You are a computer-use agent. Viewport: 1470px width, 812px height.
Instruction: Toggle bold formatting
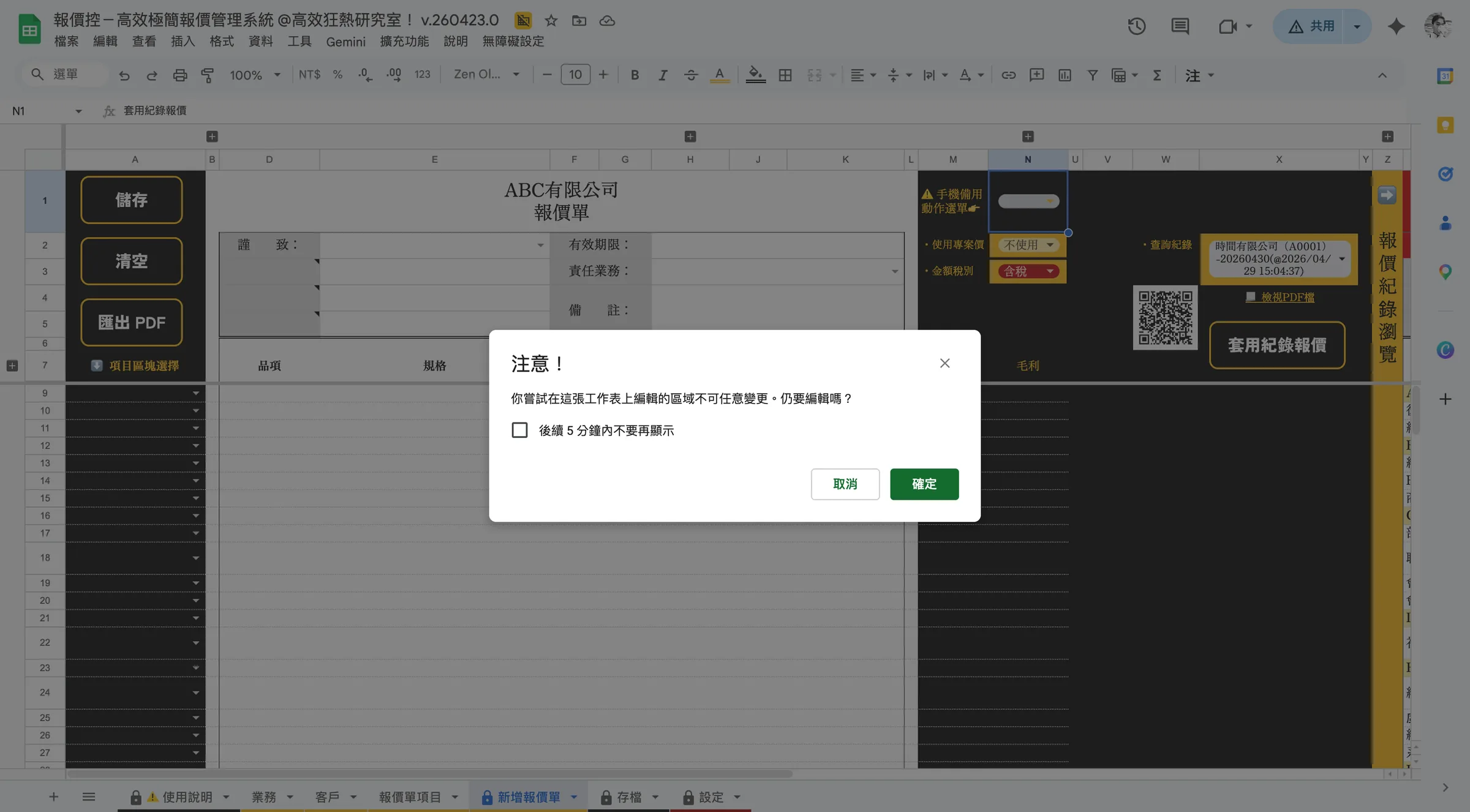pyautogui.click(x=635, y=75)
